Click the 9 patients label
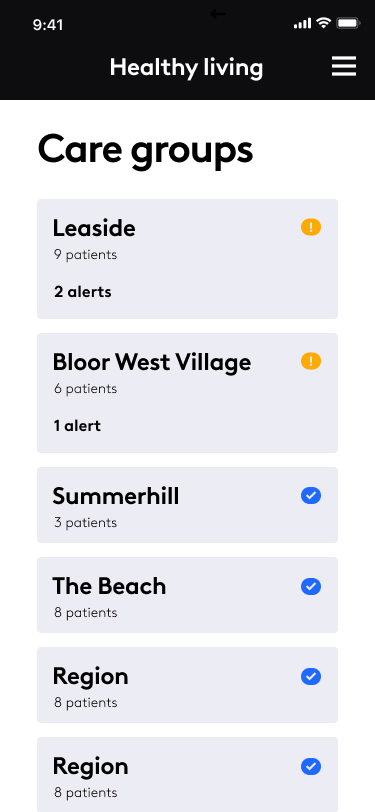This screenshot has width=375, height=812. pyautogui.click(x=85, y=255)
